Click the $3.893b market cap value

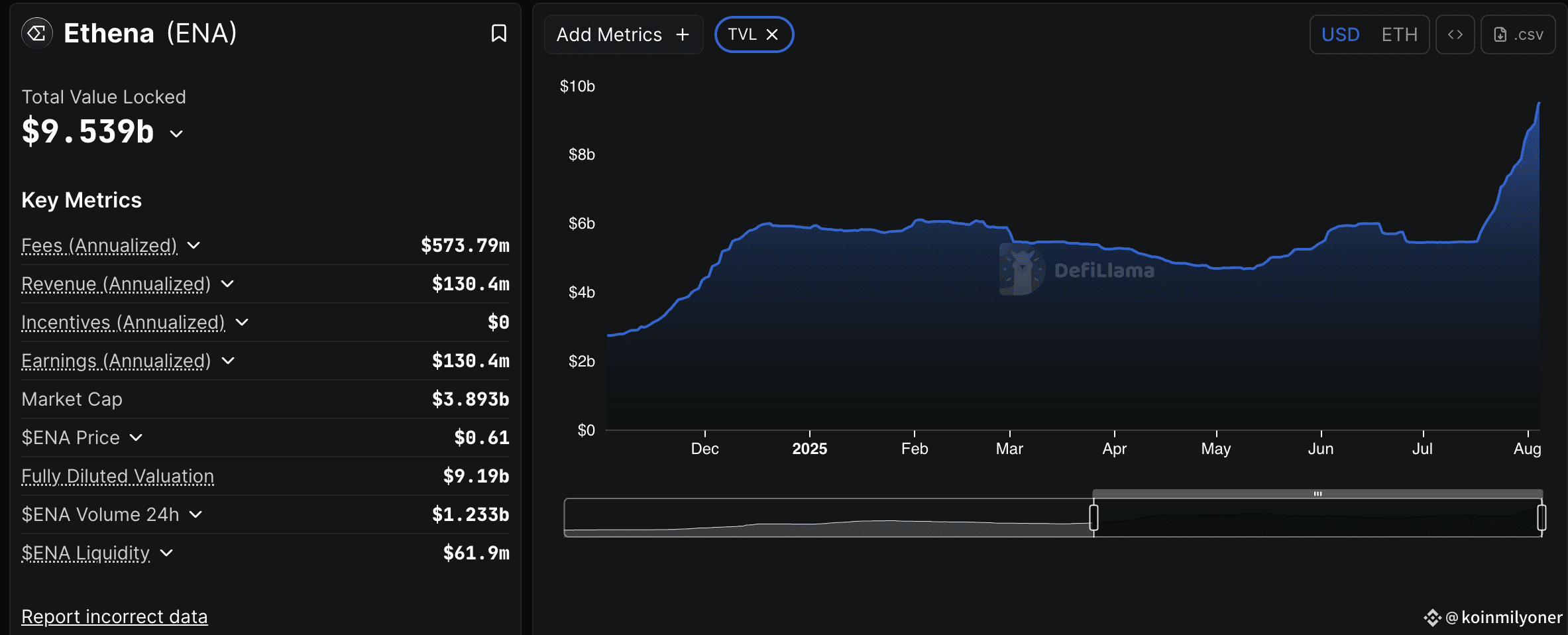471,399
